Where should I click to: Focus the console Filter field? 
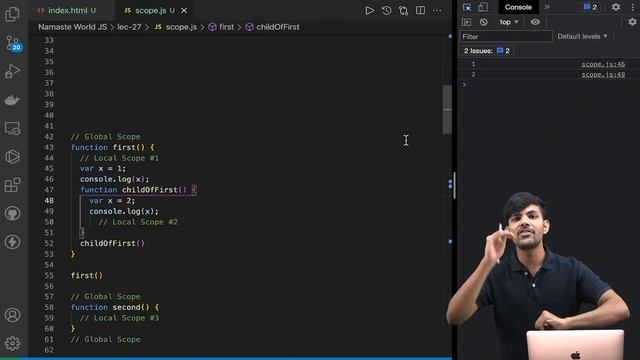(506, 37)
